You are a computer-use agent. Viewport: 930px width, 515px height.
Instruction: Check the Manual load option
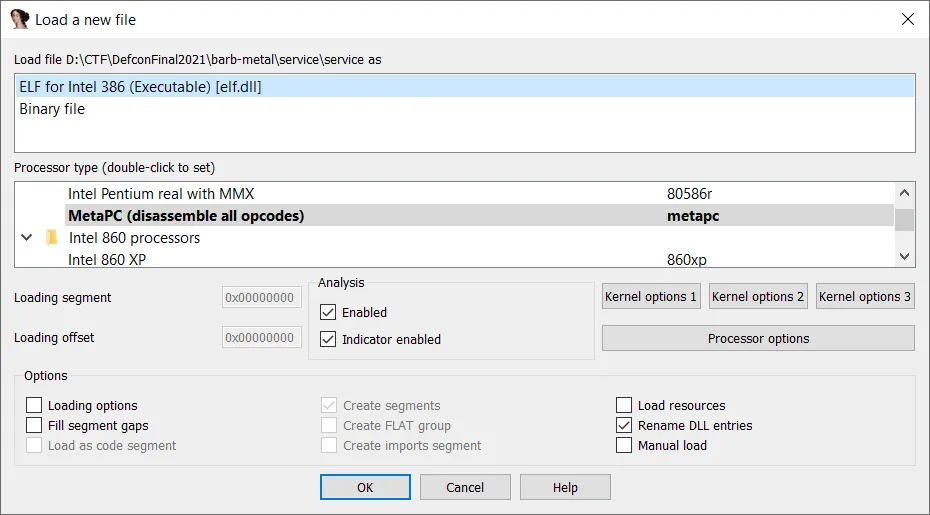point(624,446)
